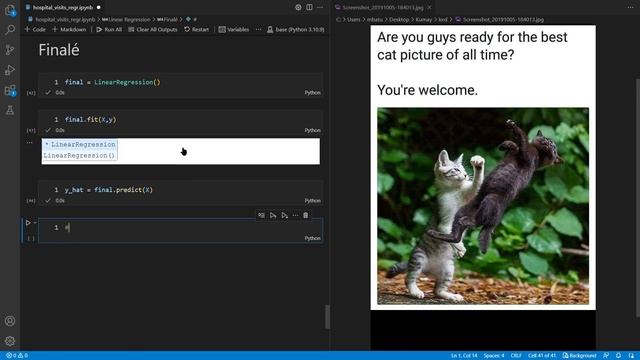Click the notebook vertical scrollbar thumb

coord(327,316)
